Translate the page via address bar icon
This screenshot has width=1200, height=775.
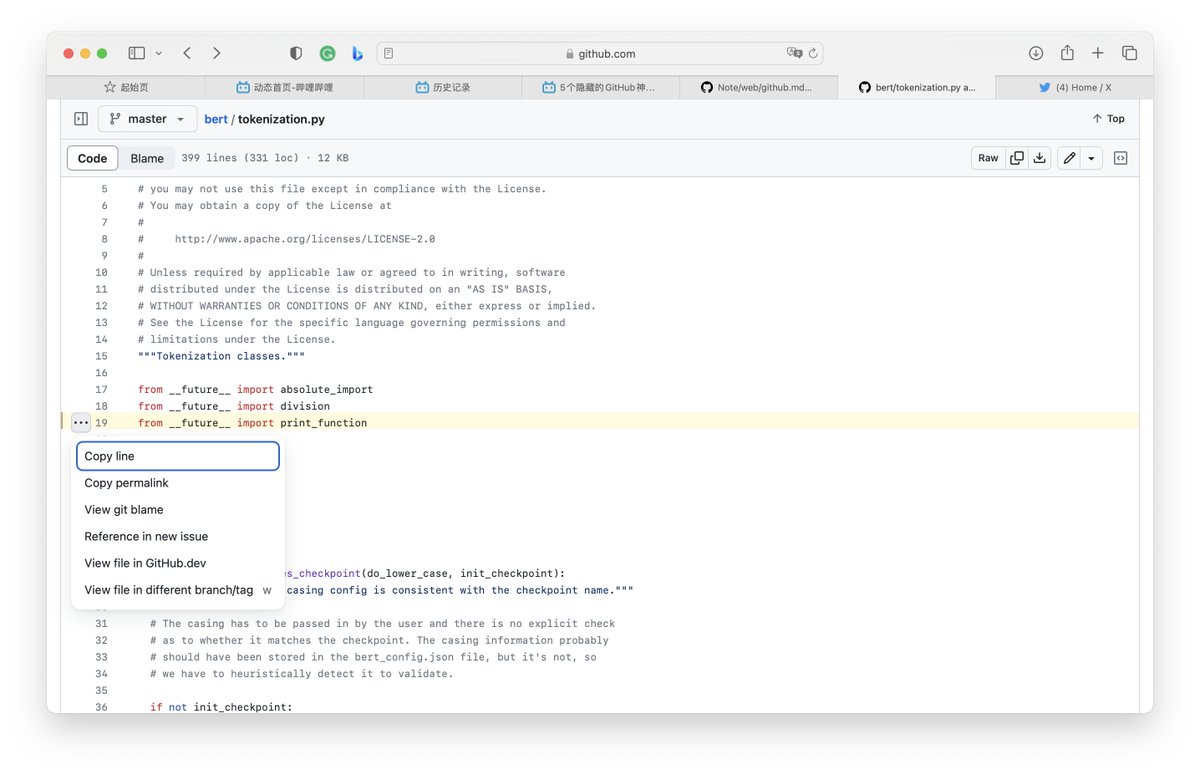794,53
